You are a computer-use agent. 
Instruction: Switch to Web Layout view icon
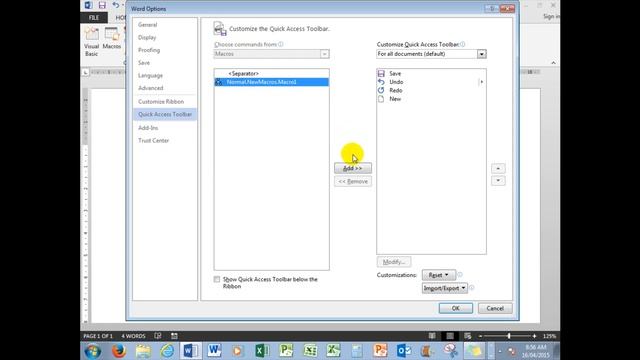[468, 336]
